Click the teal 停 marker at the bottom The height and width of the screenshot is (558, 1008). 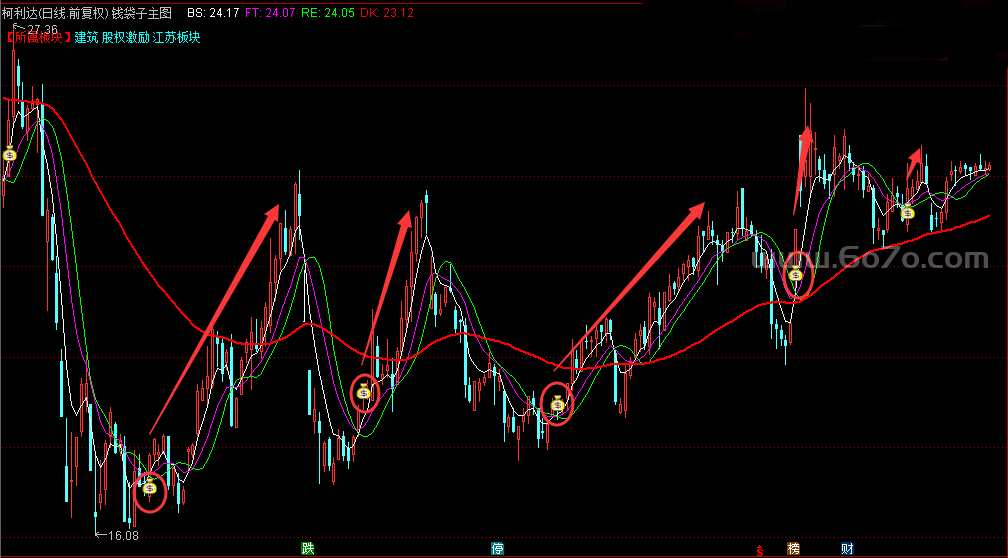[497, 548]
